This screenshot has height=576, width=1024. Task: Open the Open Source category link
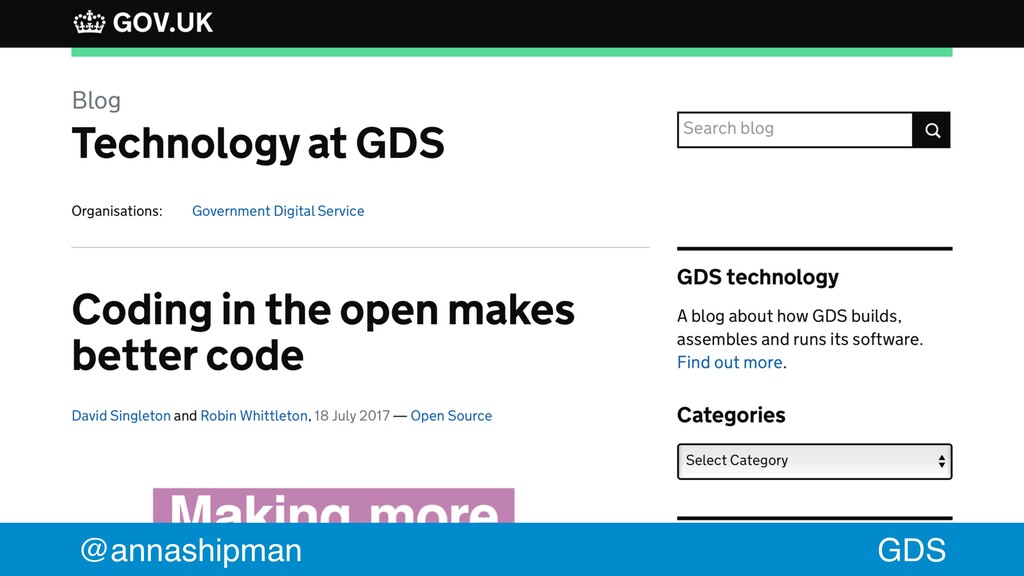point(451,416)
